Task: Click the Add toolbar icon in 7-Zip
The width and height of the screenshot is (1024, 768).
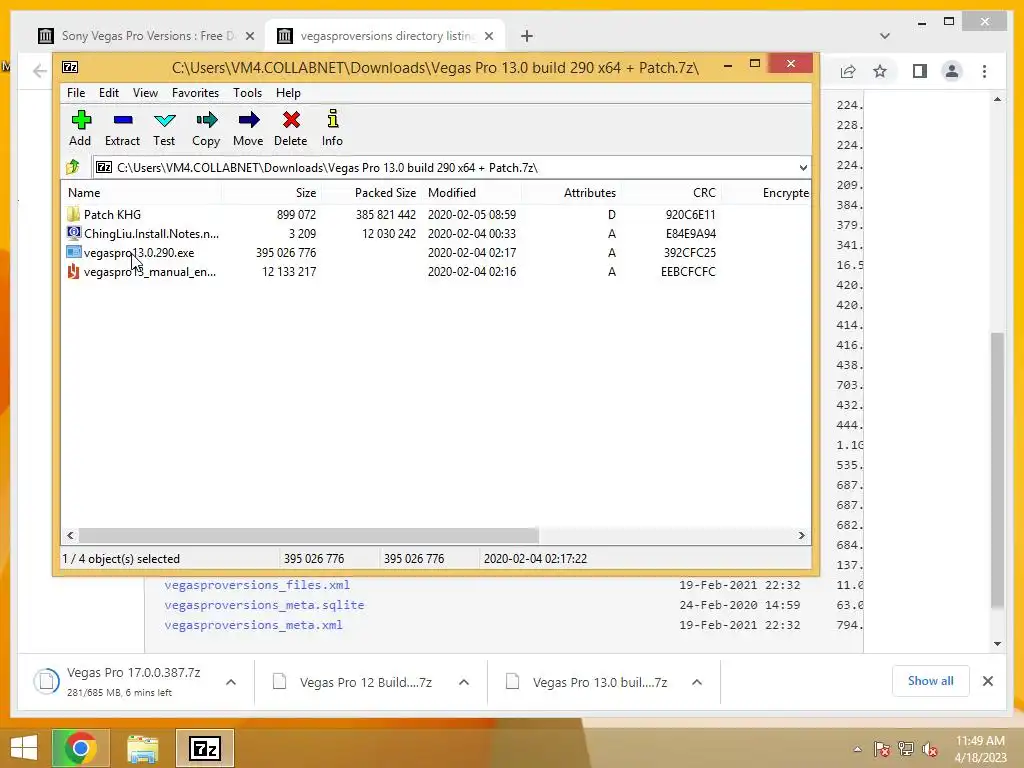Action: [x=81, y=120]
